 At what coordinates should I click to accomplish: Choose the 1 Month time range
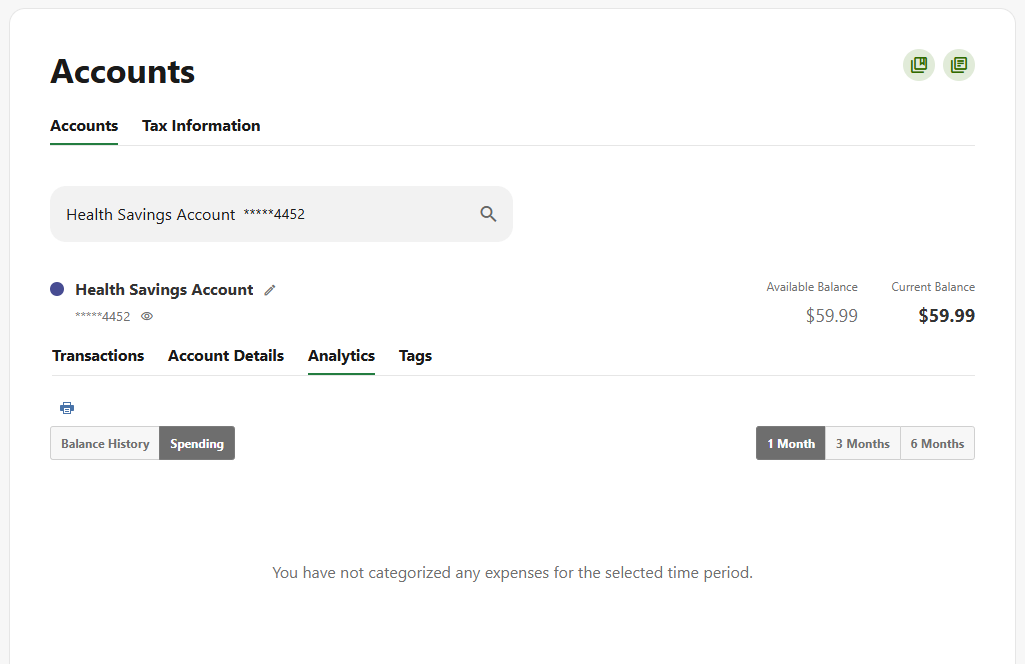[790, 443]
